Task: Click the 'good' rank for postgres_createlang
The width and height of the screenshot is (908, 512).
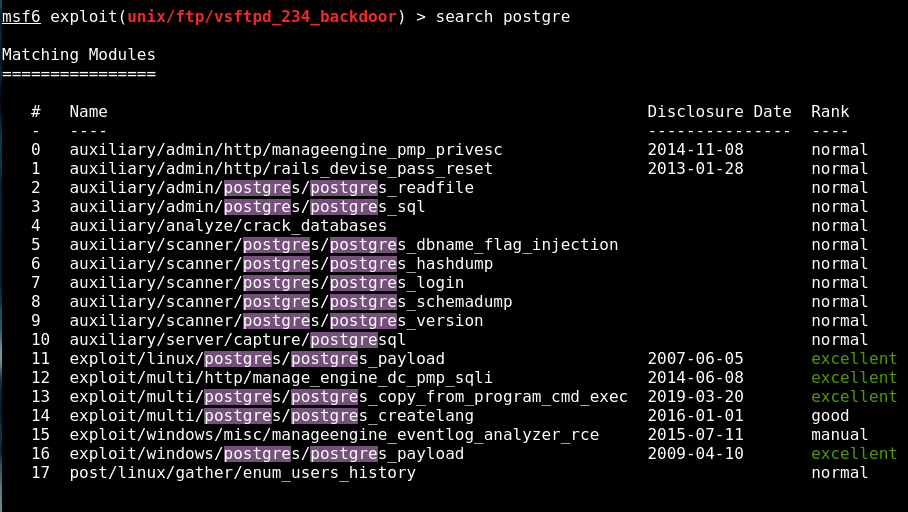Action: 829,416
